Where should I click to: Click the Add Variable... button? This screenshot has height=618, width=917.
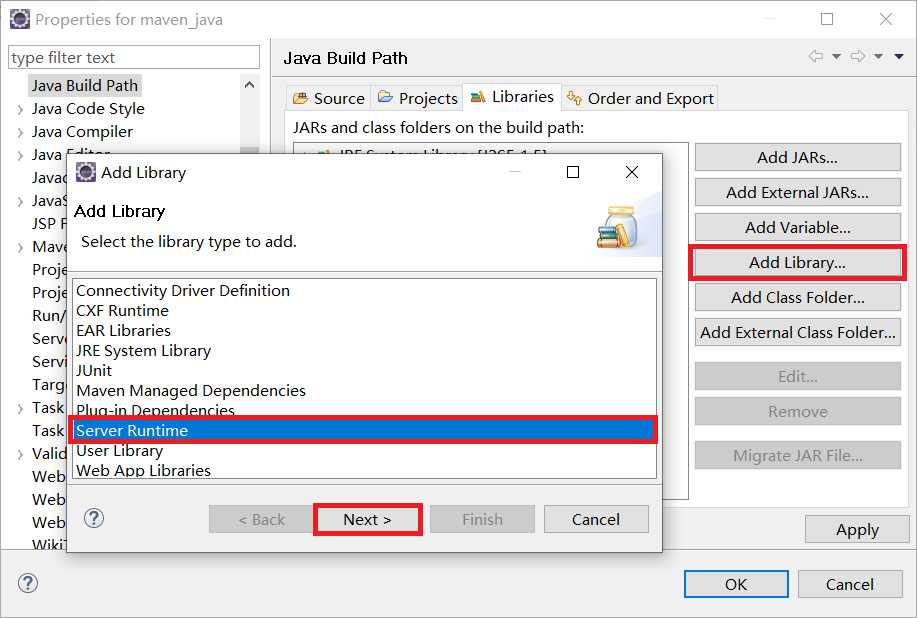point(797,227)
